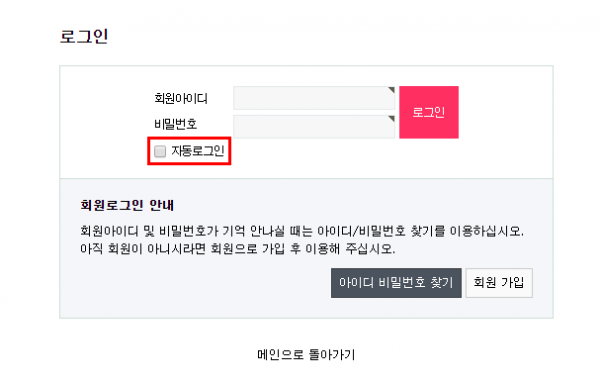Enable the 자동로그인 checkbox
This screenshot has width=600, height=382.
pos(160,151)
